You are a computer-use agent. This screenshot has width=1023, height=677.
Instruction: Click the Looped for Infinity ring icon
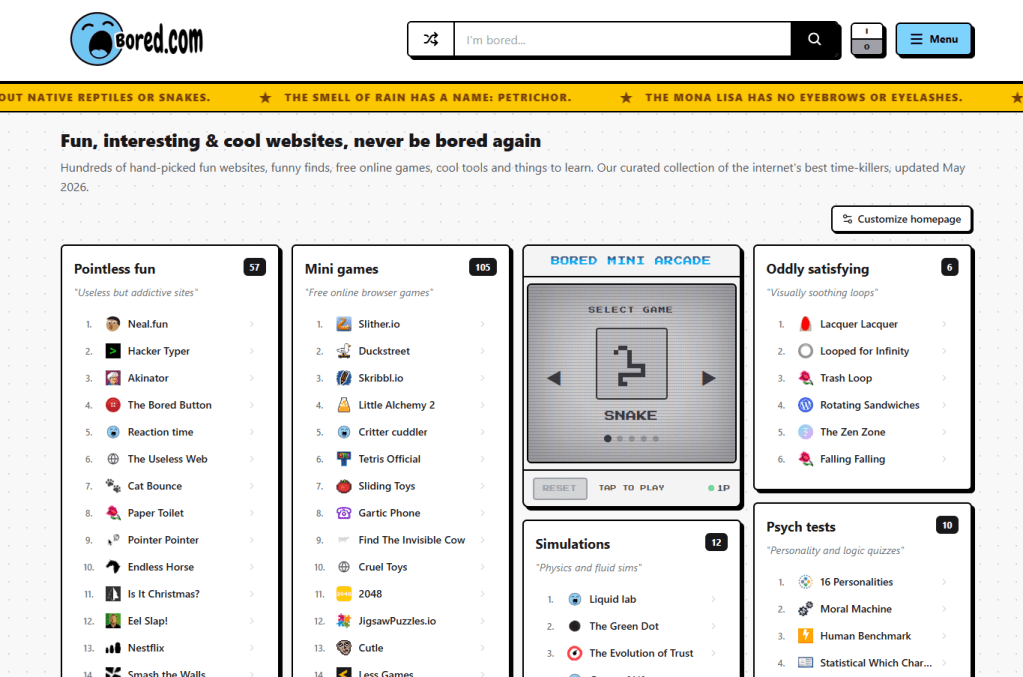coord(806,351)
